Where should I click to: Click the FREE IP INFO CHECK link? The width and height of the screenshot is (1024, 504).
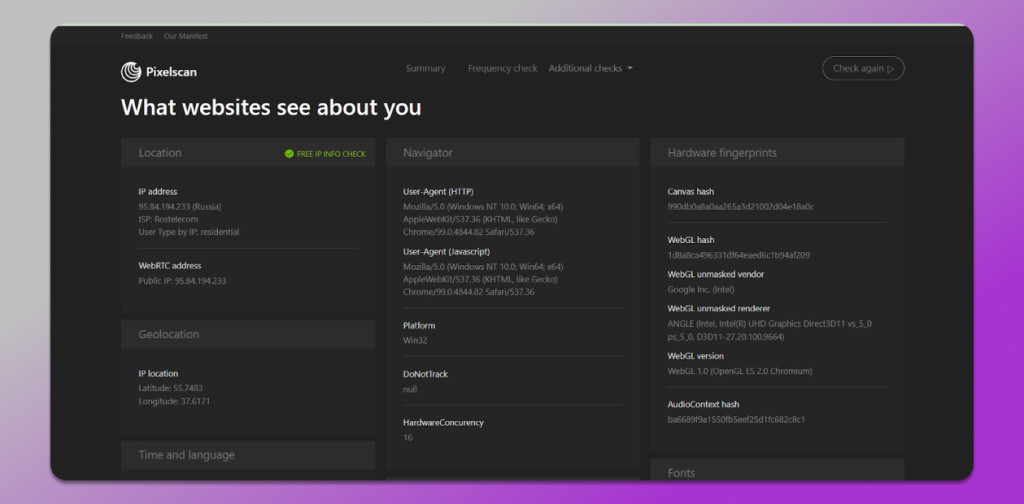(331, 154)
